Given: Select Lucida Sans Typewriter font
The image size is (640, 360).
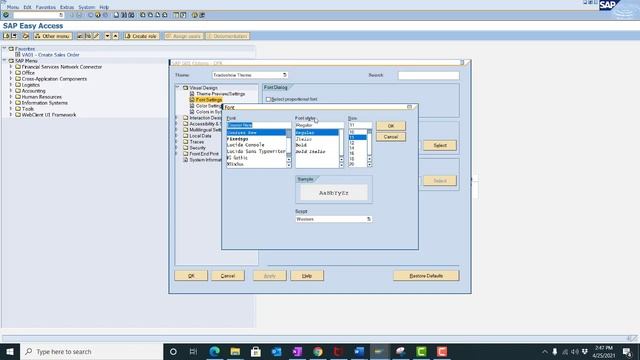Looking at the screenshot, I should [x=256, y=151].
